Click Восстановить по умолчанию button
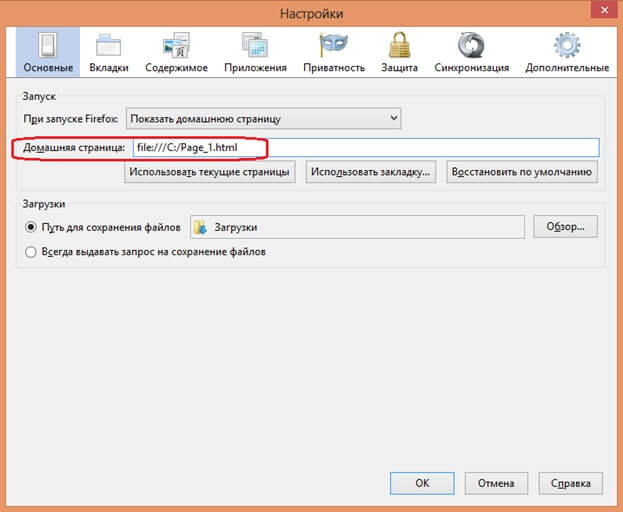The width and height of the screenshot is (623, 512). pyautogui.click(x=522, y=172)
